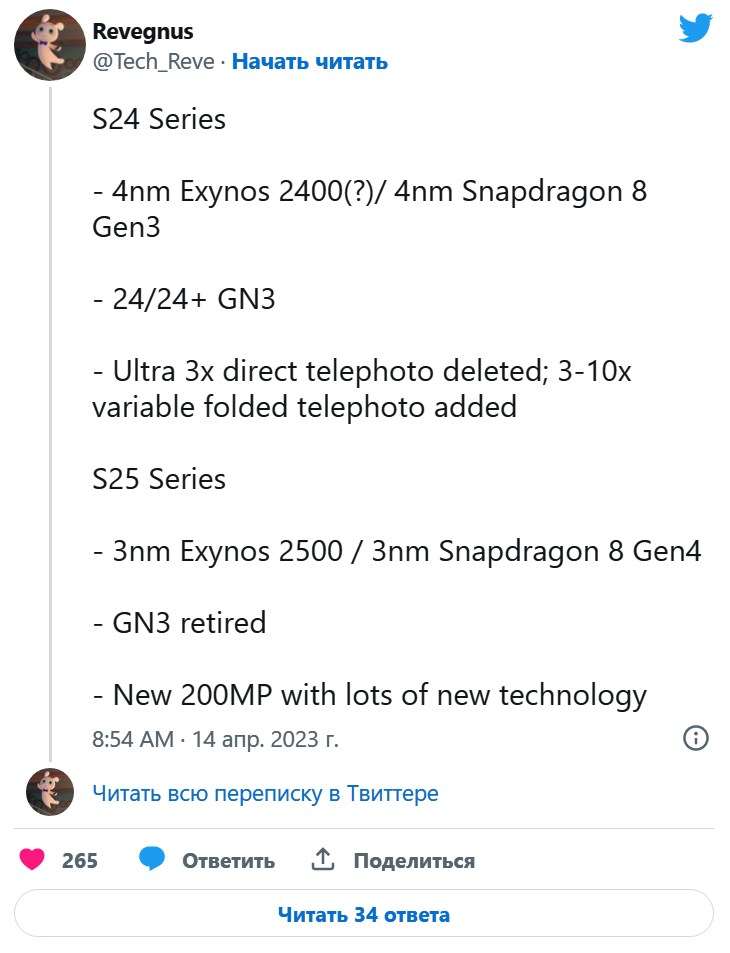Click the Twitter bird logo
Image resolution: width=730 pixels, height=953 pixels.
(x=695, y=28)
